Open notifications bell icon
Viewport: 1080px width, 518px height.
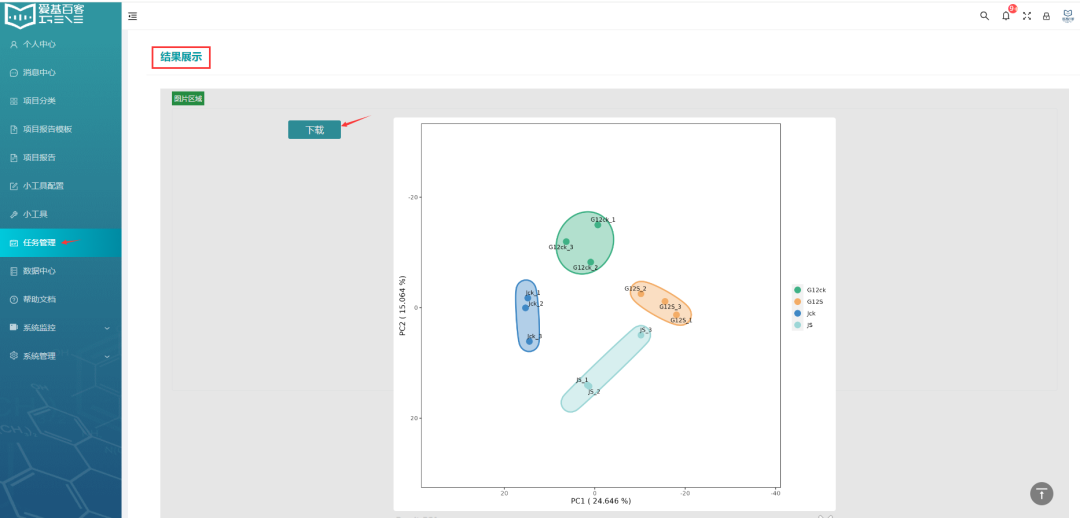pos(1006,16)
